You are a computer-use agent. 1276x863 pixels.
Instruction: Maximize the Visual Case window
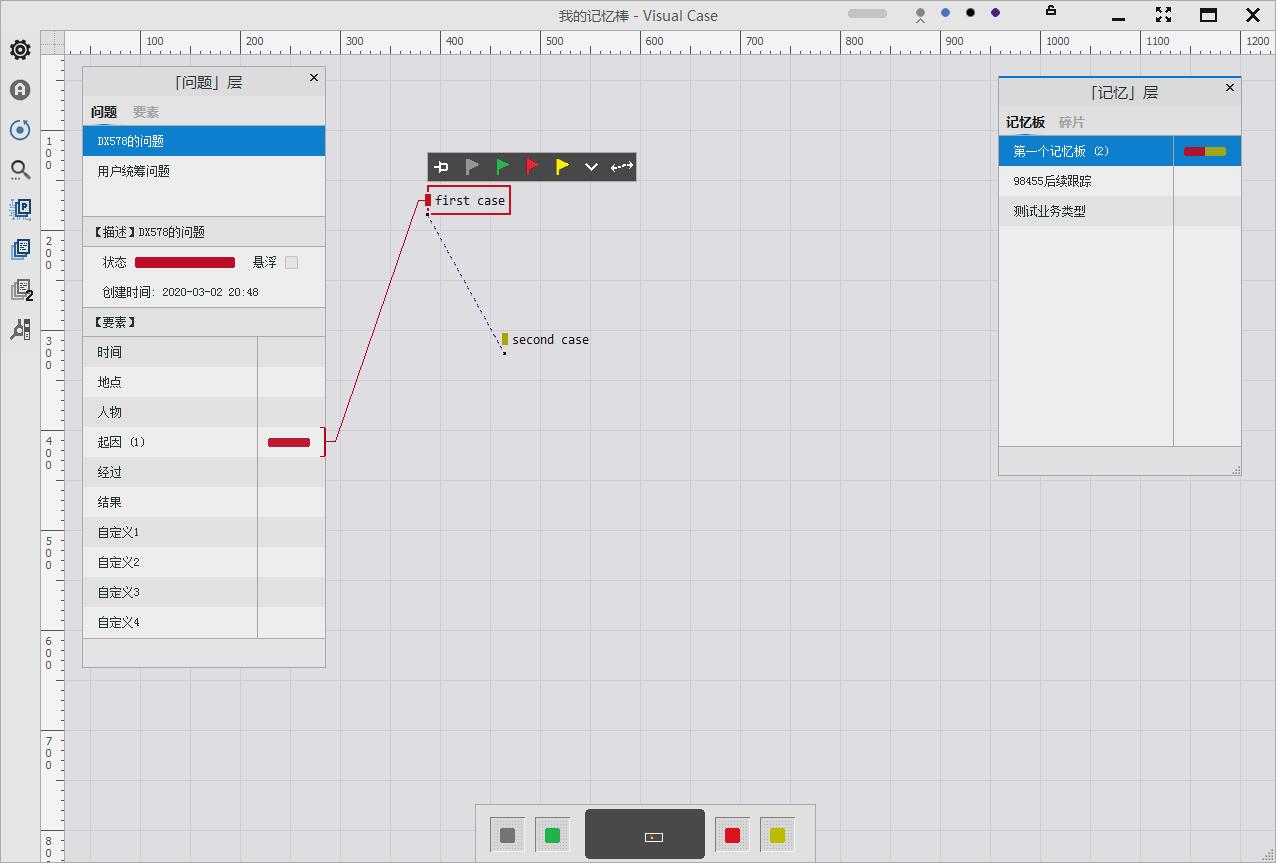click(1208, 14)
